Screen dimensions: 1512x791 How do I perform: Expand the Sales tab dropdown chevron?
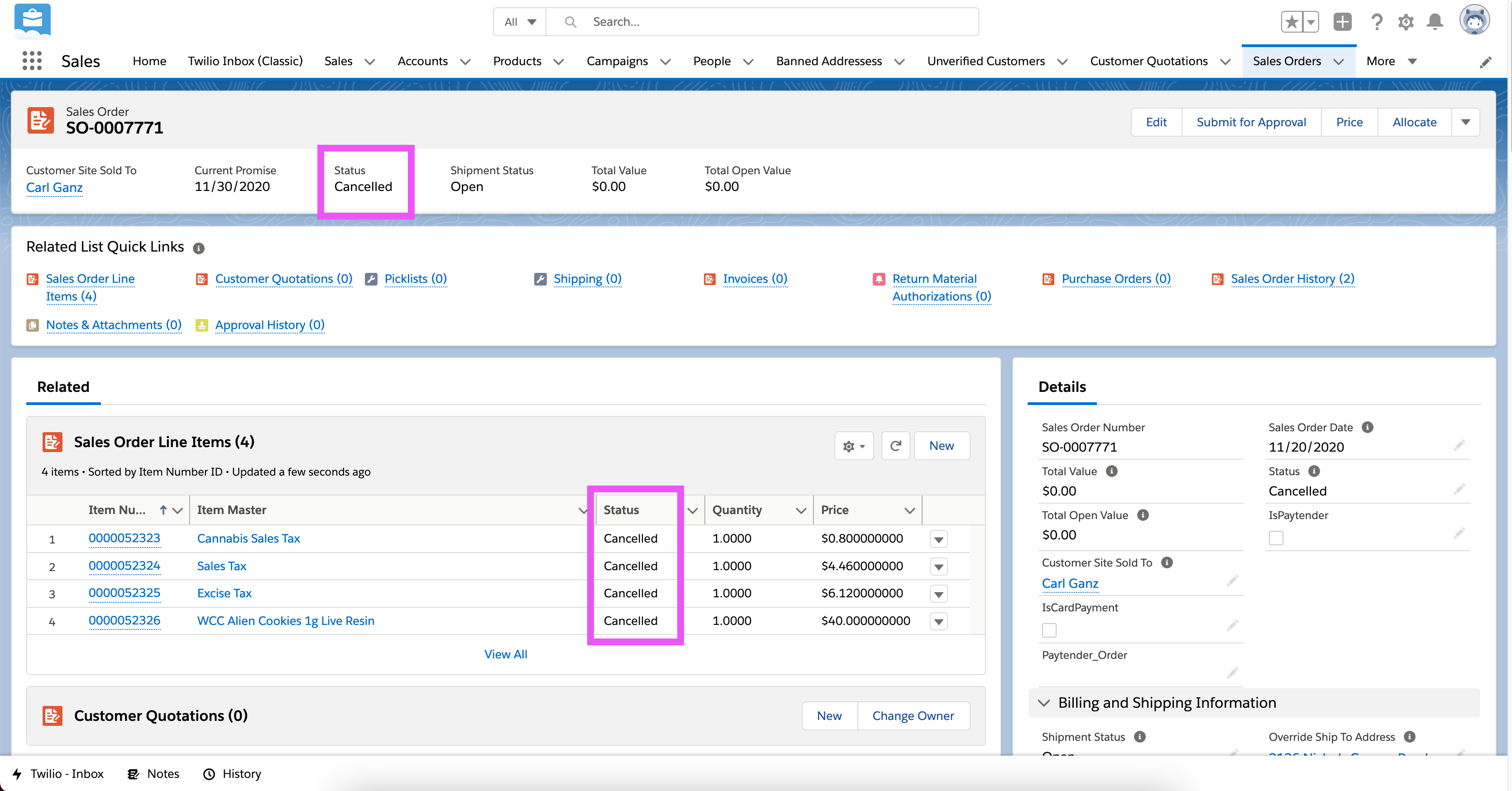(x=370, y=62)
